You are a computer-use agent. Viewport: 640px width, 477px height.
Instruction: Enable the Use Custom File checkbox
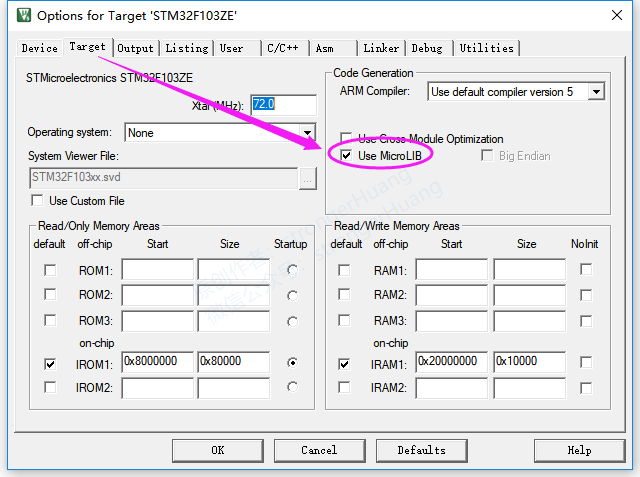tap(37, 200)
